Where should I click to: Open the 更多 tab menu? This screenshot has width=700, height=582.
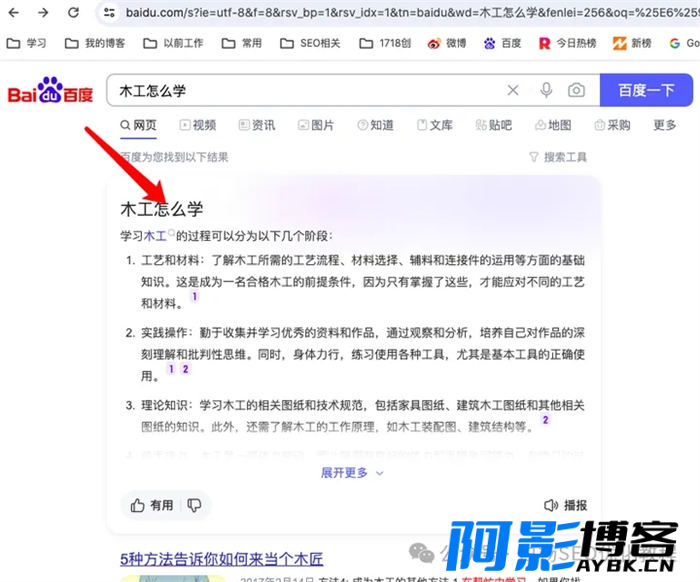point(665,125)
